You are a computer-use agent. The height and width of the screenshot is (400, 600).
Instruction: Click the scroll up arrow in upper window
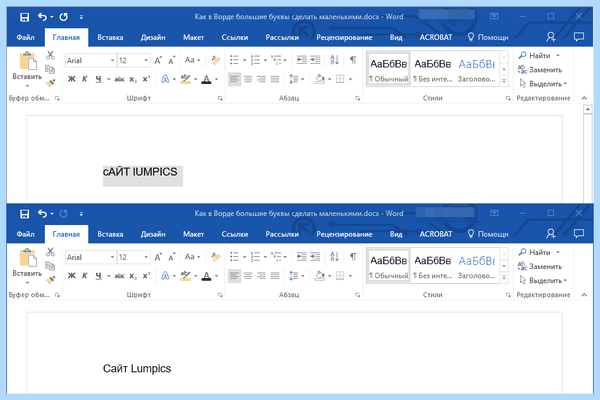pos(588,109)
